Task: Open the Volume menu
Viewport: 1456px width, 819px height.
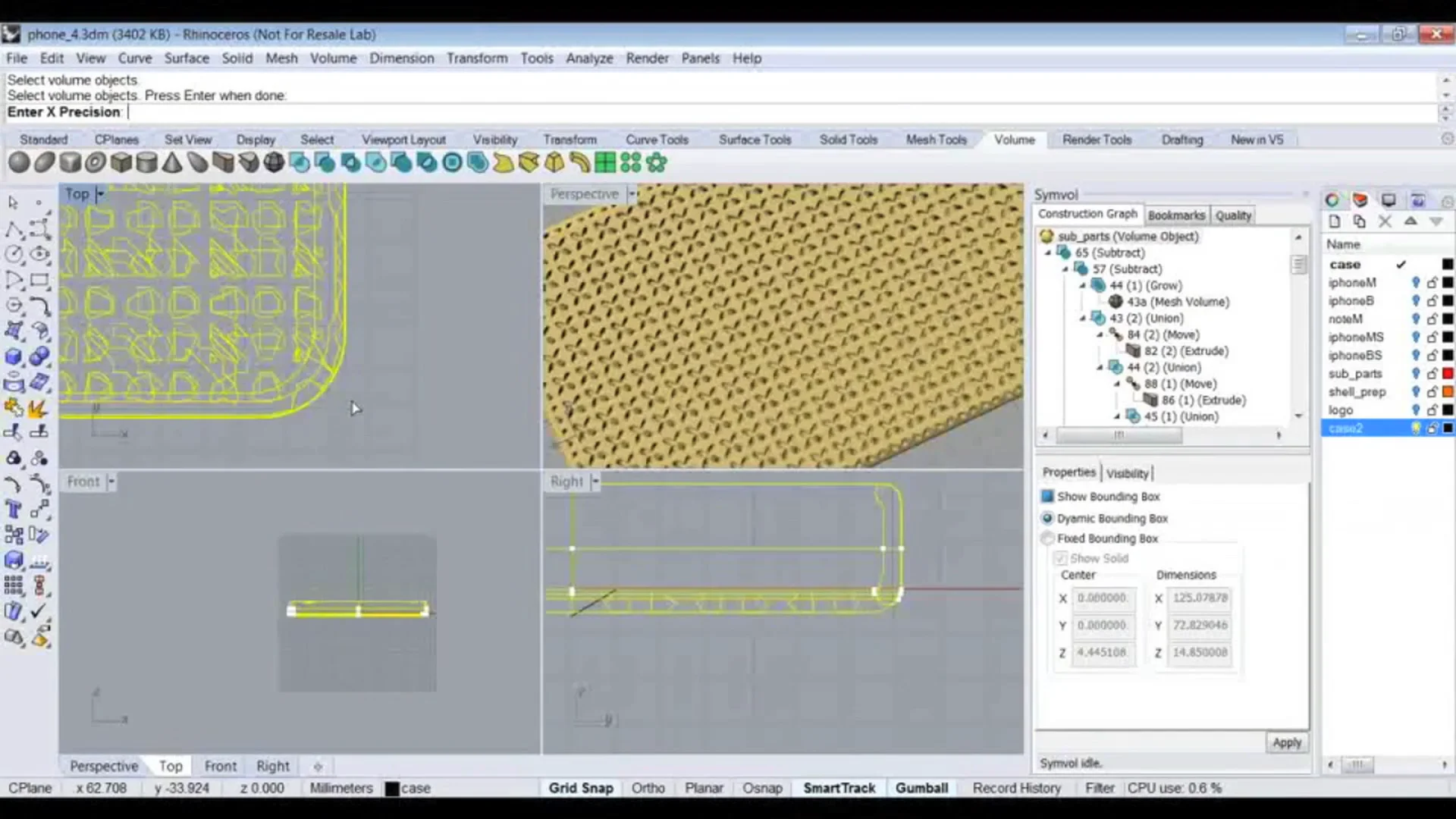Action: (x=333, y=58)
